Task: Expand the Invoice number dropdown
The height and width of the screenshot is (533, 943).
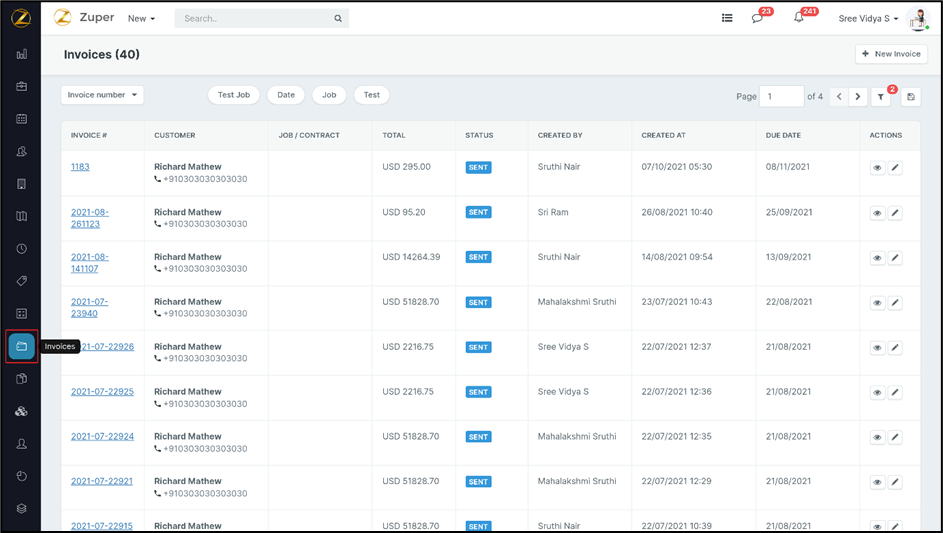Action: (x=102, y=95)
